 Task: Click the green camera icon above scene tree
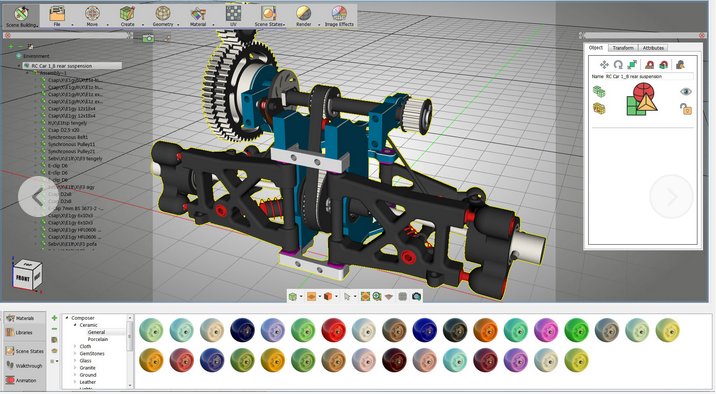click(148, 39)
